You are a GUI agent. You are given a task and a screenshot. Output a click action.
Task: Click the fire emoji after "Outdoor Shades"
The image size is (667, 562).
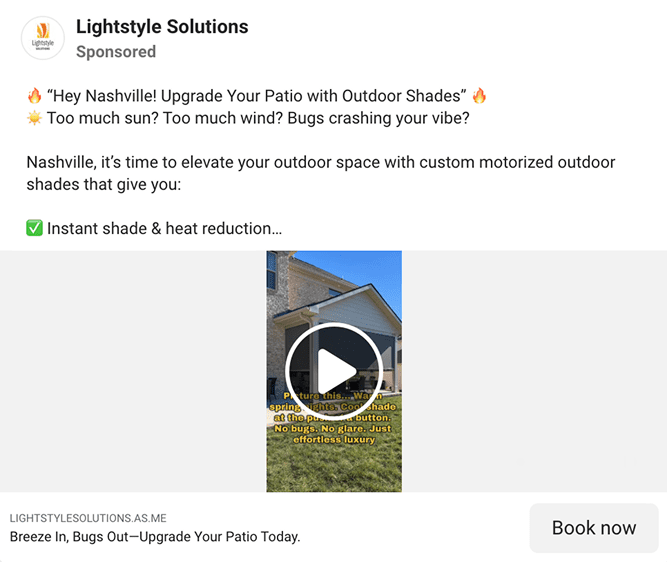coord(479,97)
